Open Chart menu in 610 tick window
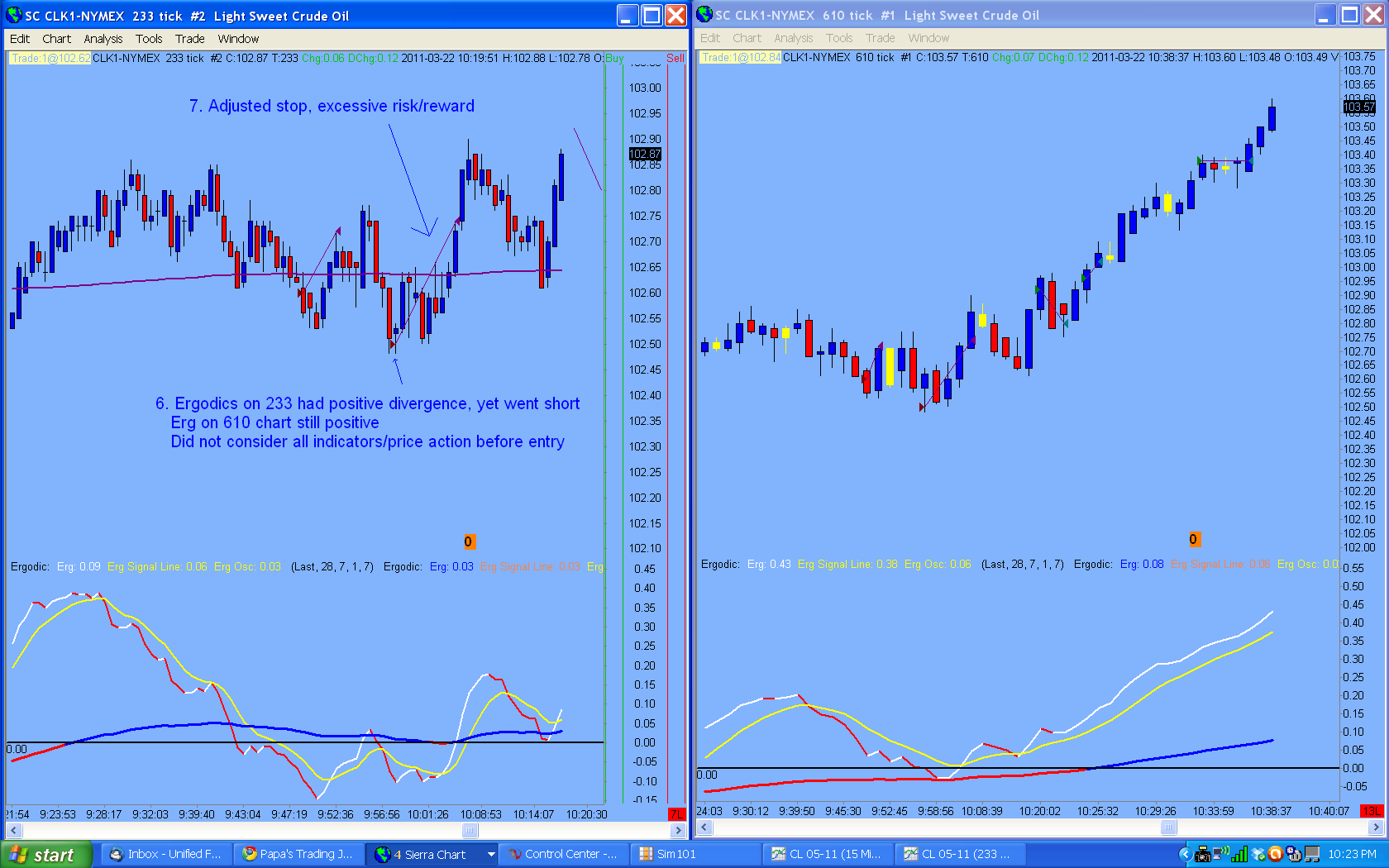Image resolution: width=1389 pixels, height=868 pixels. coord(747,38)
